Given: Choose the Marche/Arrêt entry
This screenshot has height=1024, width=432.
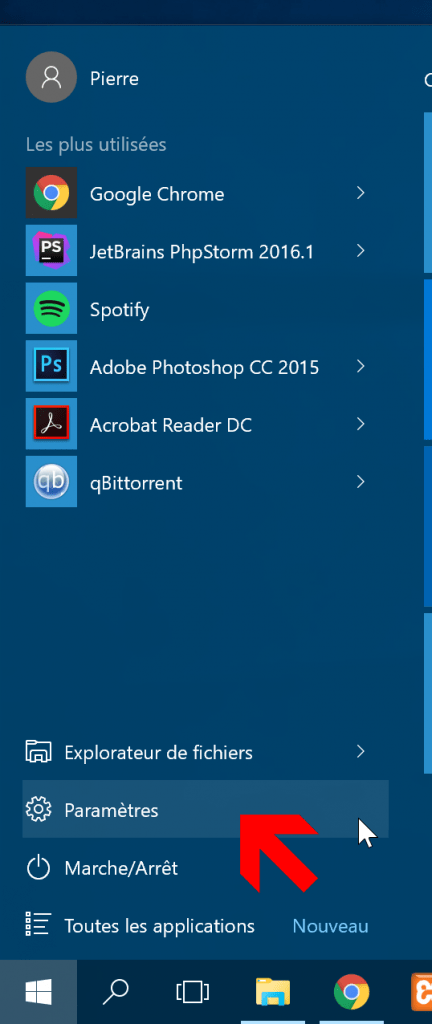Looking at the screenshot, I should point(205,868).
